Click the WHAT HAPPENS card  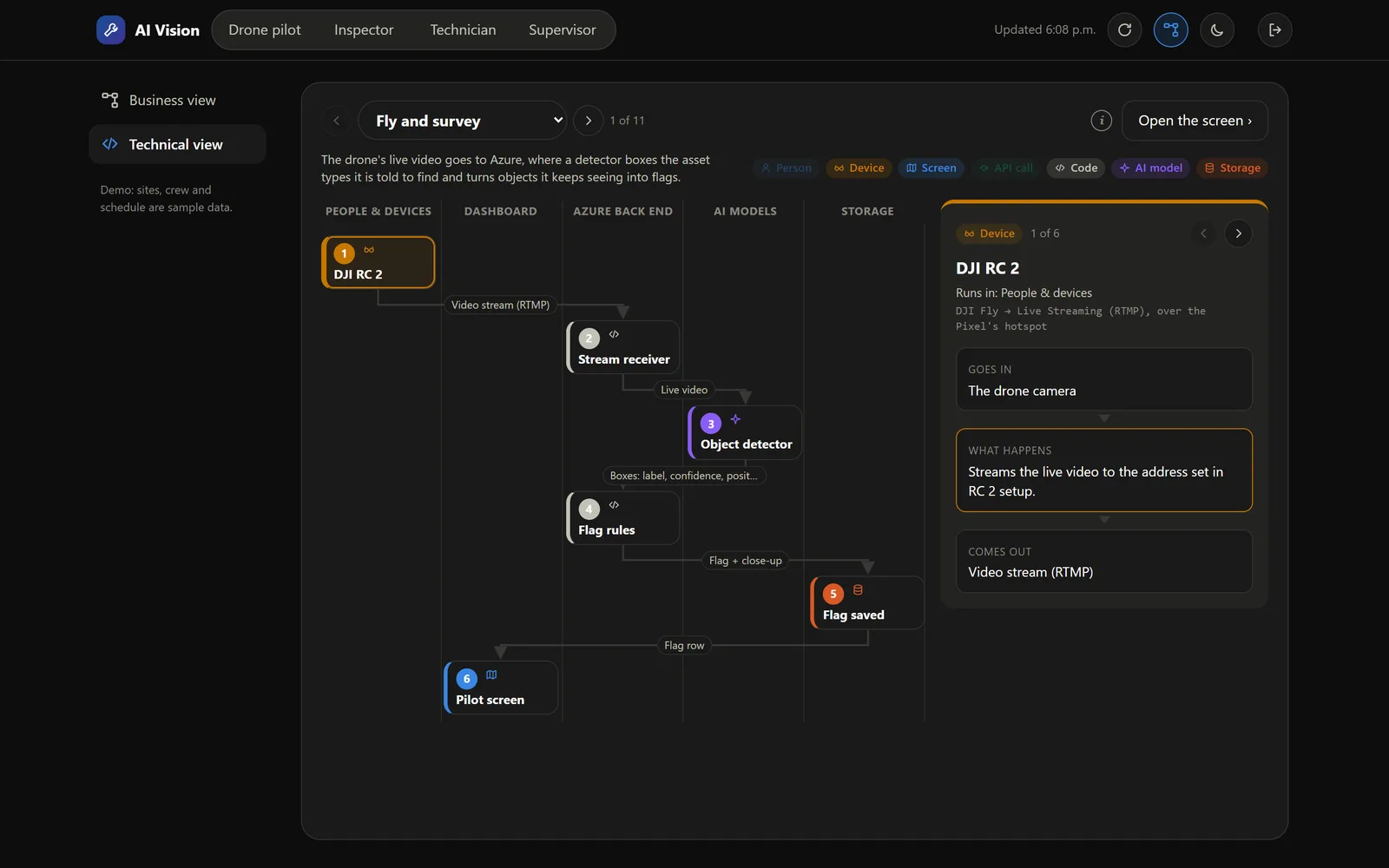1103,470
